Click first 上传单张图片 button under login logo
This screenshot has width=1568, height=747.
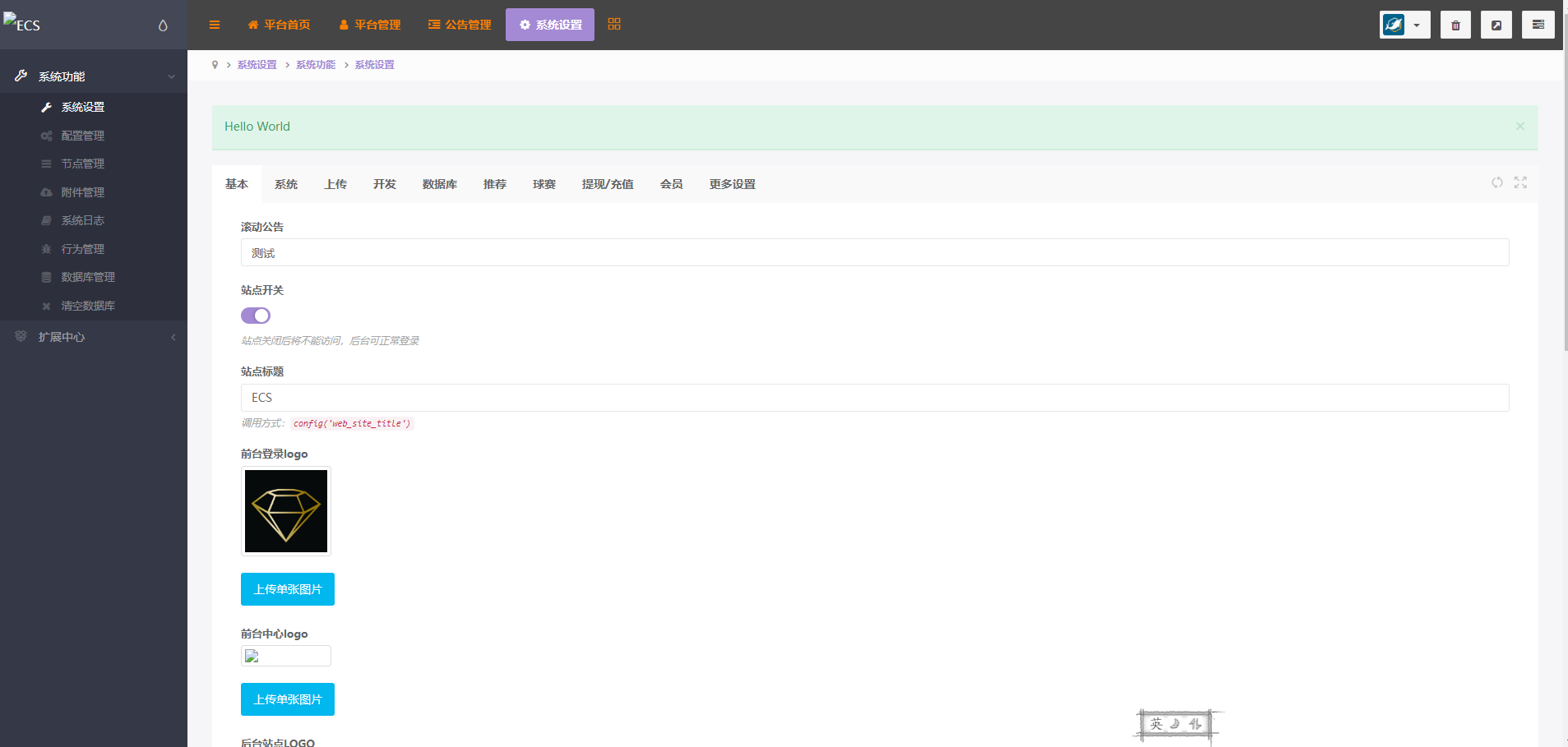click(x=288, y=589)
